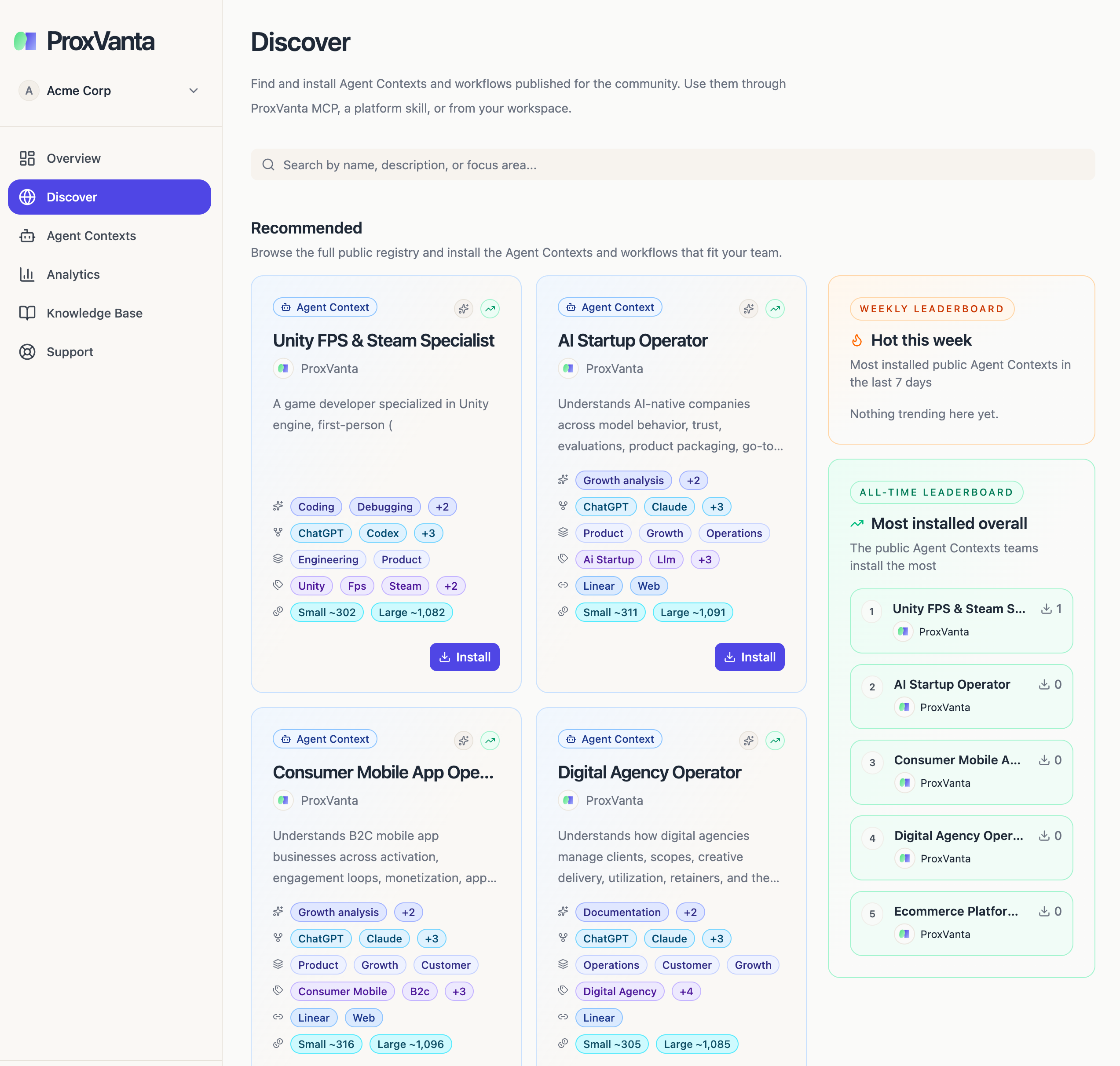Click the link icon beside Linear on AI Startup card
This screenshot has width=1120, height=1066.
coord(563,585)
